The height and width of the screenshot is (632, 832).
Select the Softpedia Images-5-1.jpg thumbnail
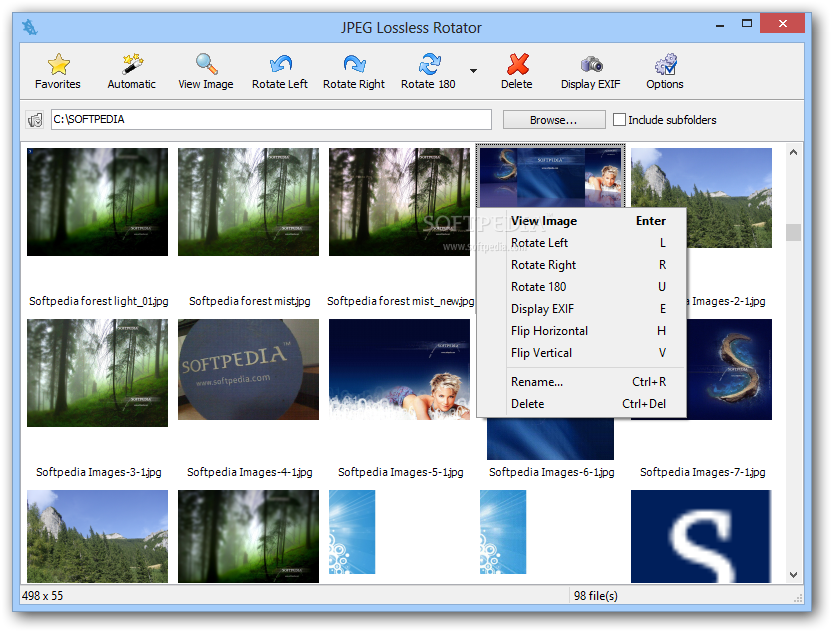point(399,370)
